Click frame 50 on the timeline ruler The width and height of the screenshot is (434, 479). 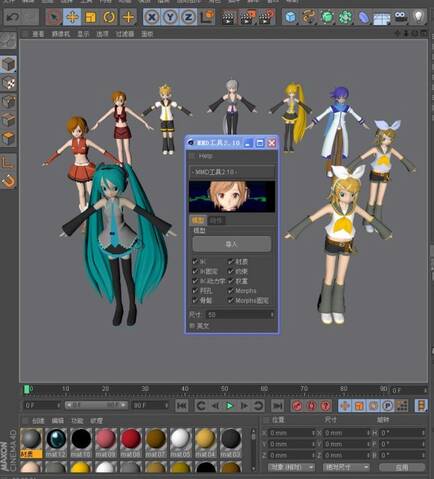(x=224, y=389)
